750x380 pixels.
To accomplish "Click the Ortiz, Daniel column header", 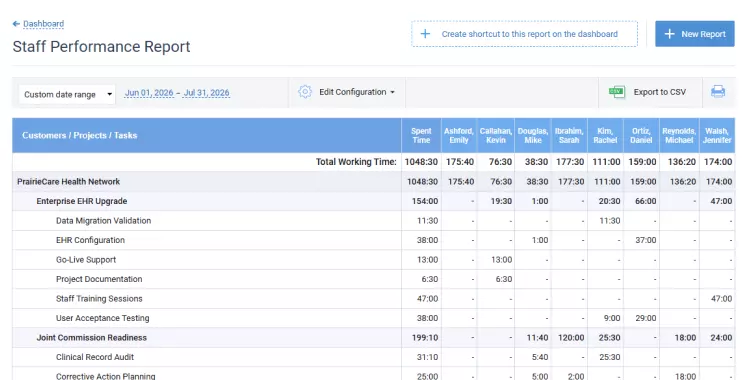I will 641,135.
